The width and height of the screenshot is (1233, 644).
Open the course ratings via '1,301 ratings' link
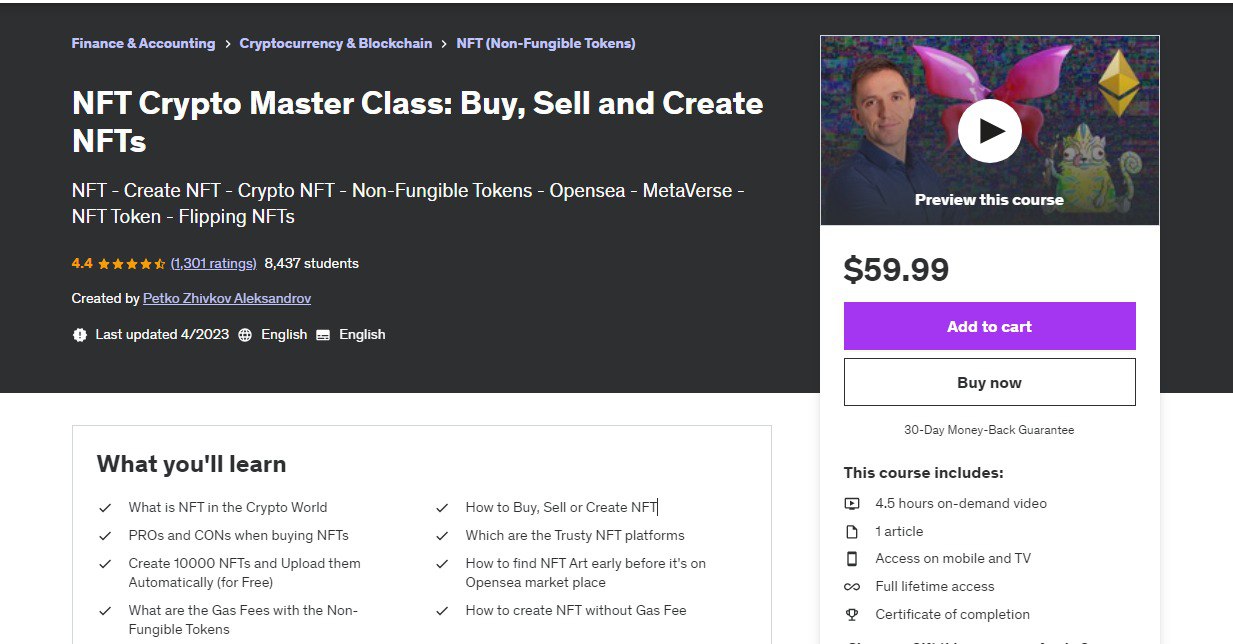(213, 263)
